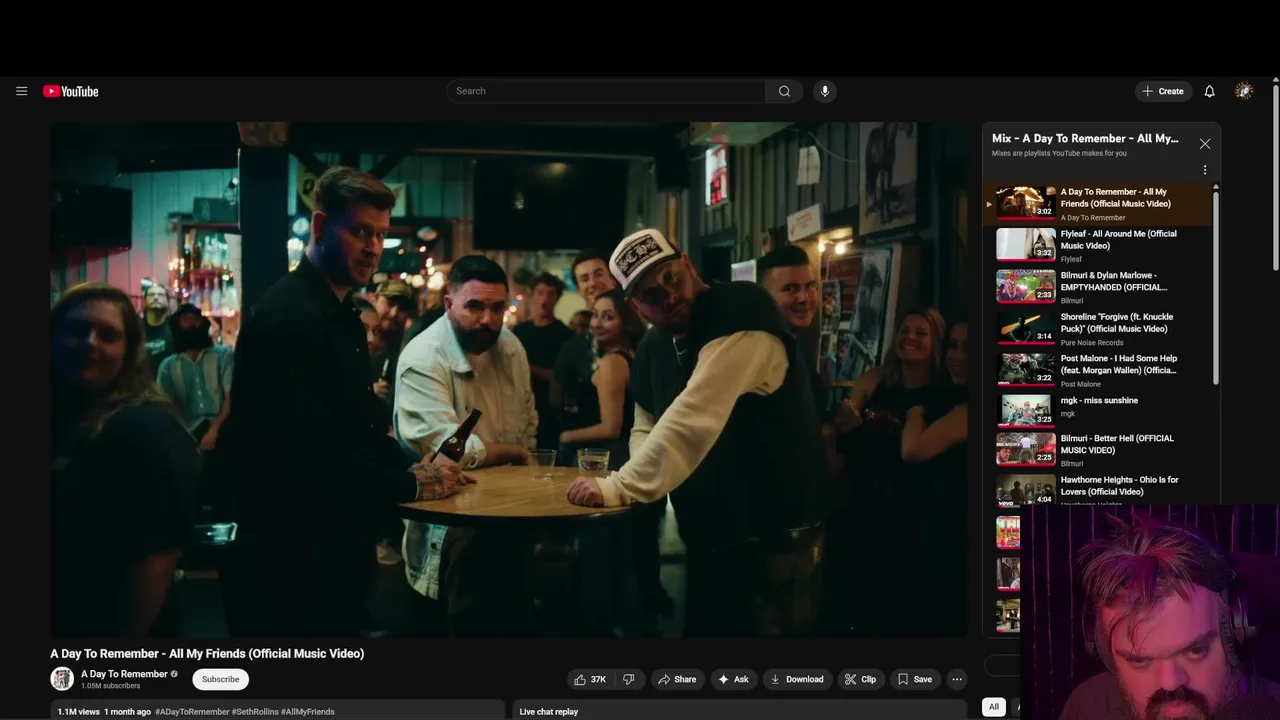The image size is (1280, 720).
Task: Click into the Search input field
Action: [x=606, y=91]
